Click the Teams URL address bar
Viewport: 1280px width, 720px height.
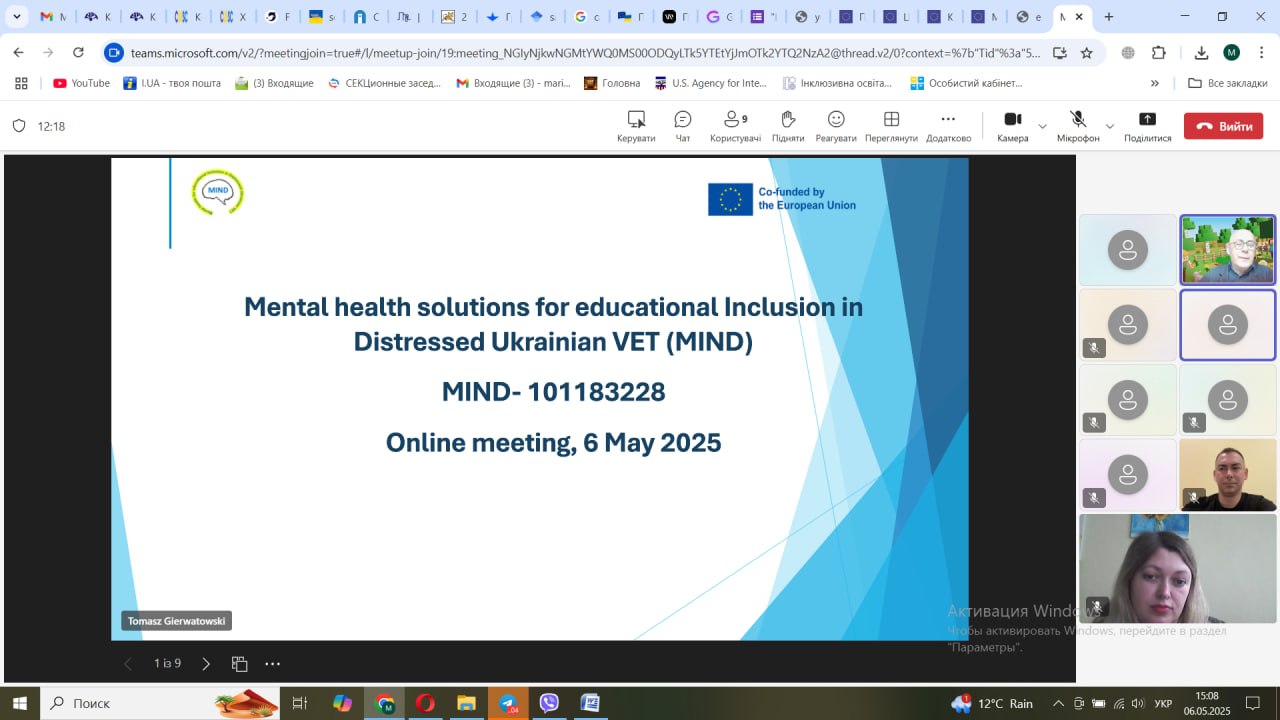click(585, 53)
